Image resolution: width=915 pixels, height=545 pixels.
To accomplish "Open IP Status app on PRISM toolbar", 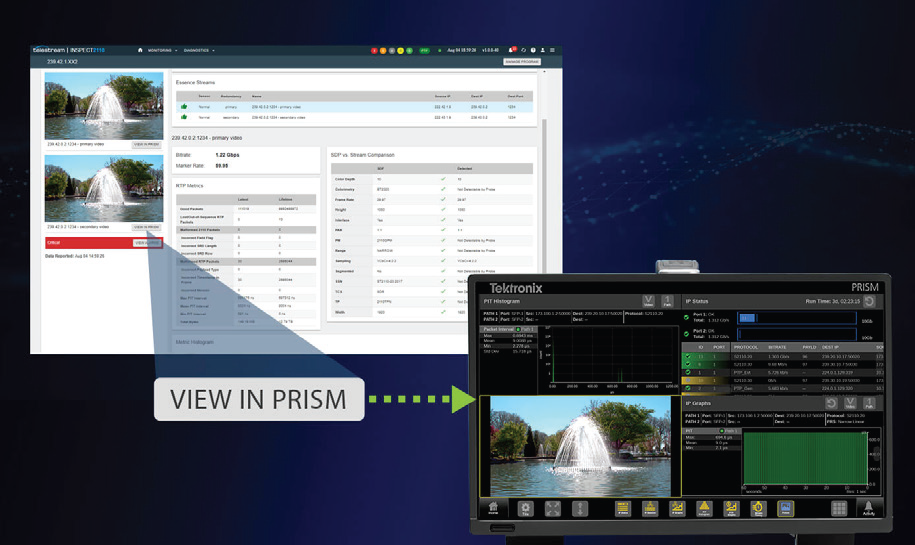I will [x=623, y=508].
